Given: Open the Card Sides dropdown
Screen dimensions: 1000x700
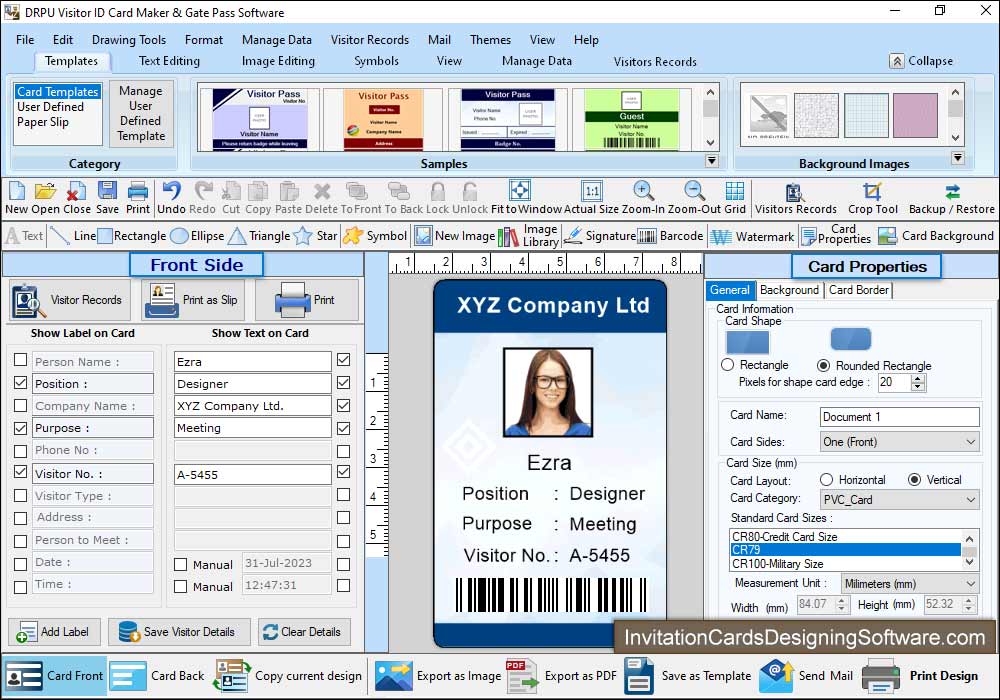Looking at the screenshot, I should coord(899,442).
